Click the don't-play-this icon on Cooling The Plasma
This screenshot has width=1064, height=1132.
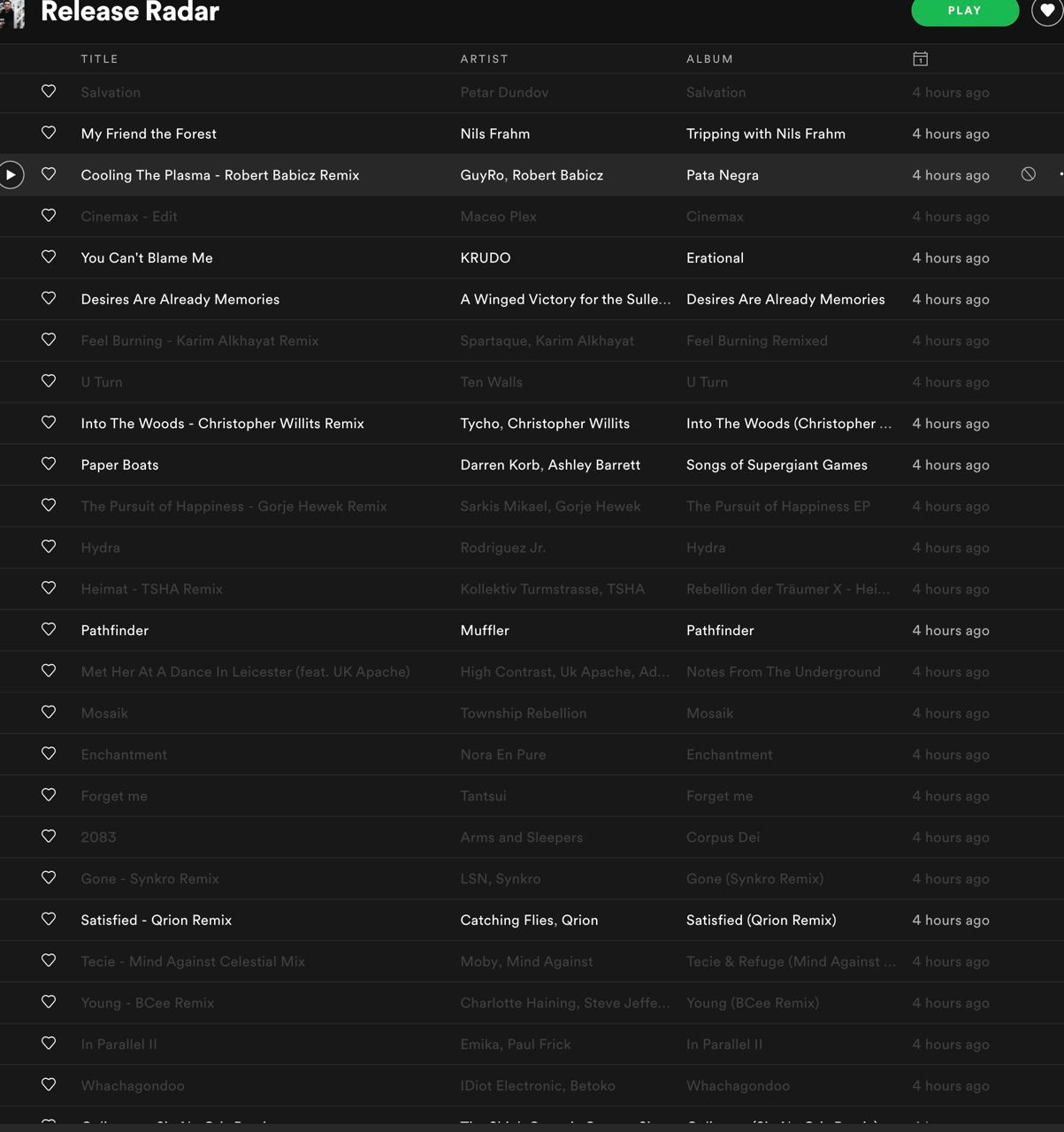pos(1028,174)
